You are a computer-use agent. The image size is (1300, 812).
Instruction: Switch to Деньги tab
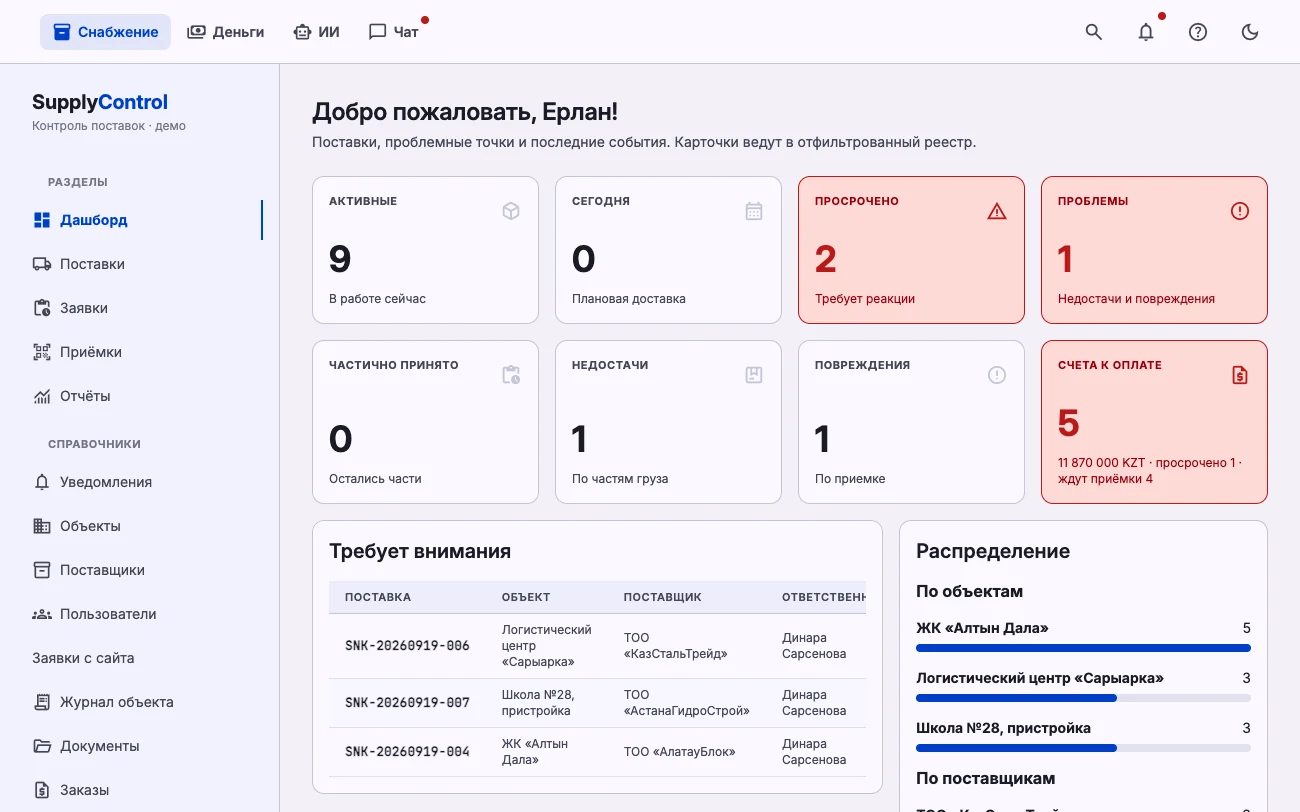tap(226, 32)
